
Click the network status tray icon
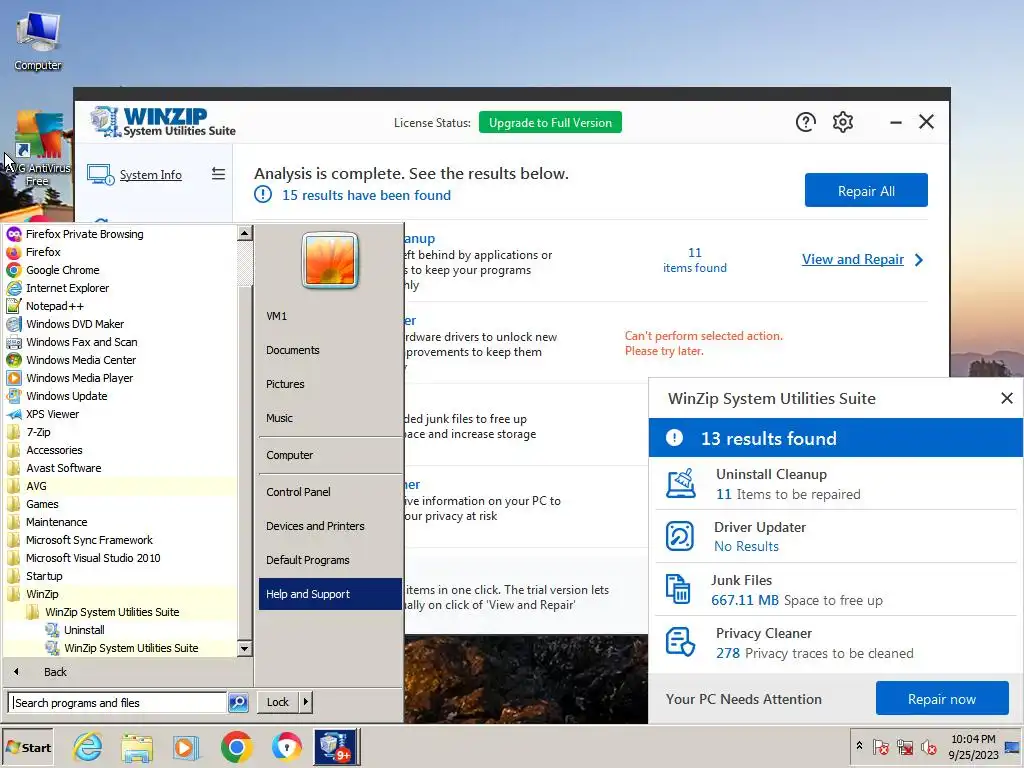(904, 747)
